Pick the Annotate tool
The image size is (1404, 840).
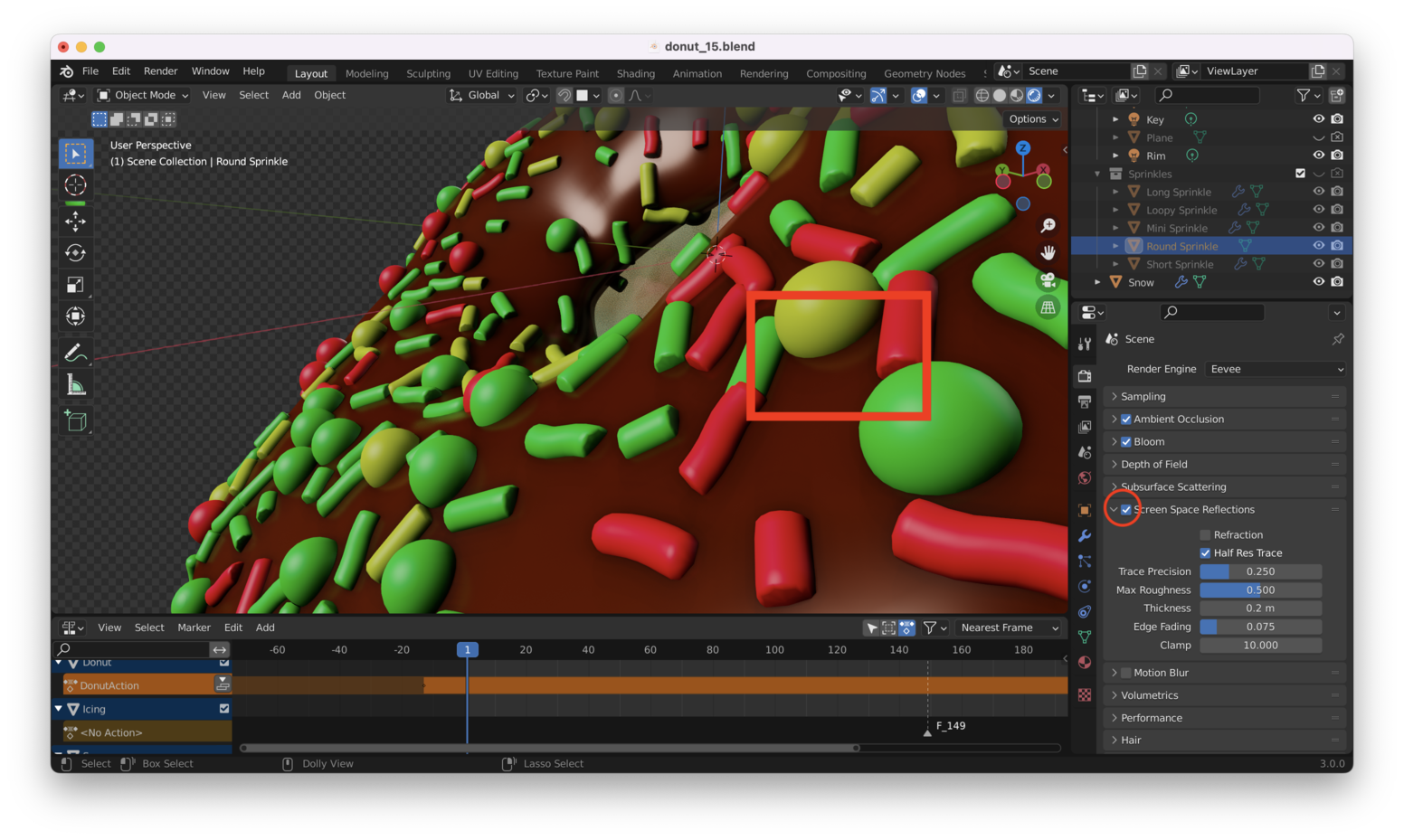coord(75,351)
